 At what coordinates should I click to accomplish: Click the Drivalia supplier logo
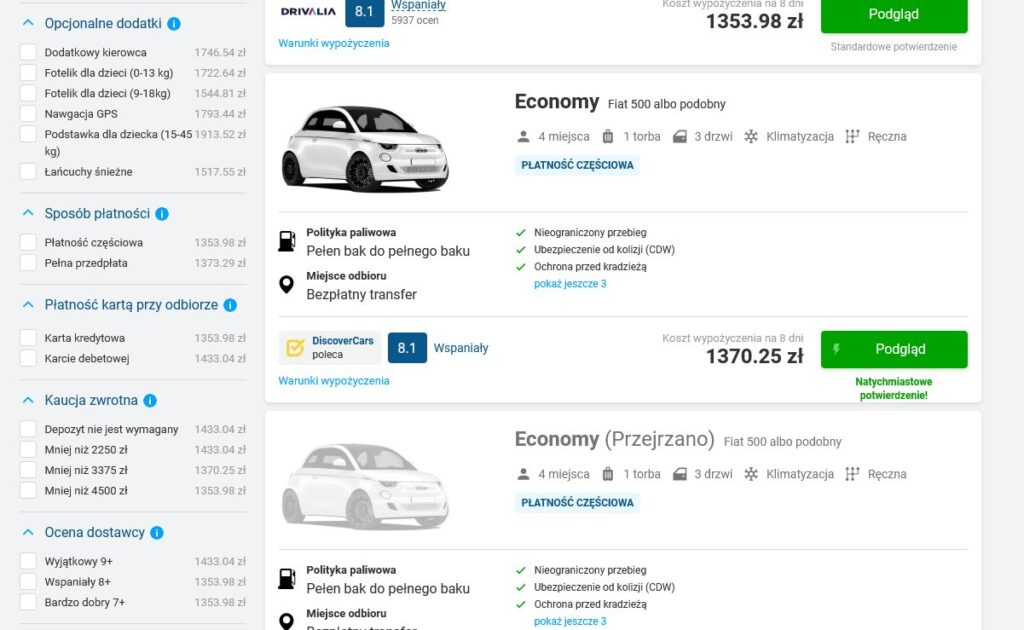(308, 12)
